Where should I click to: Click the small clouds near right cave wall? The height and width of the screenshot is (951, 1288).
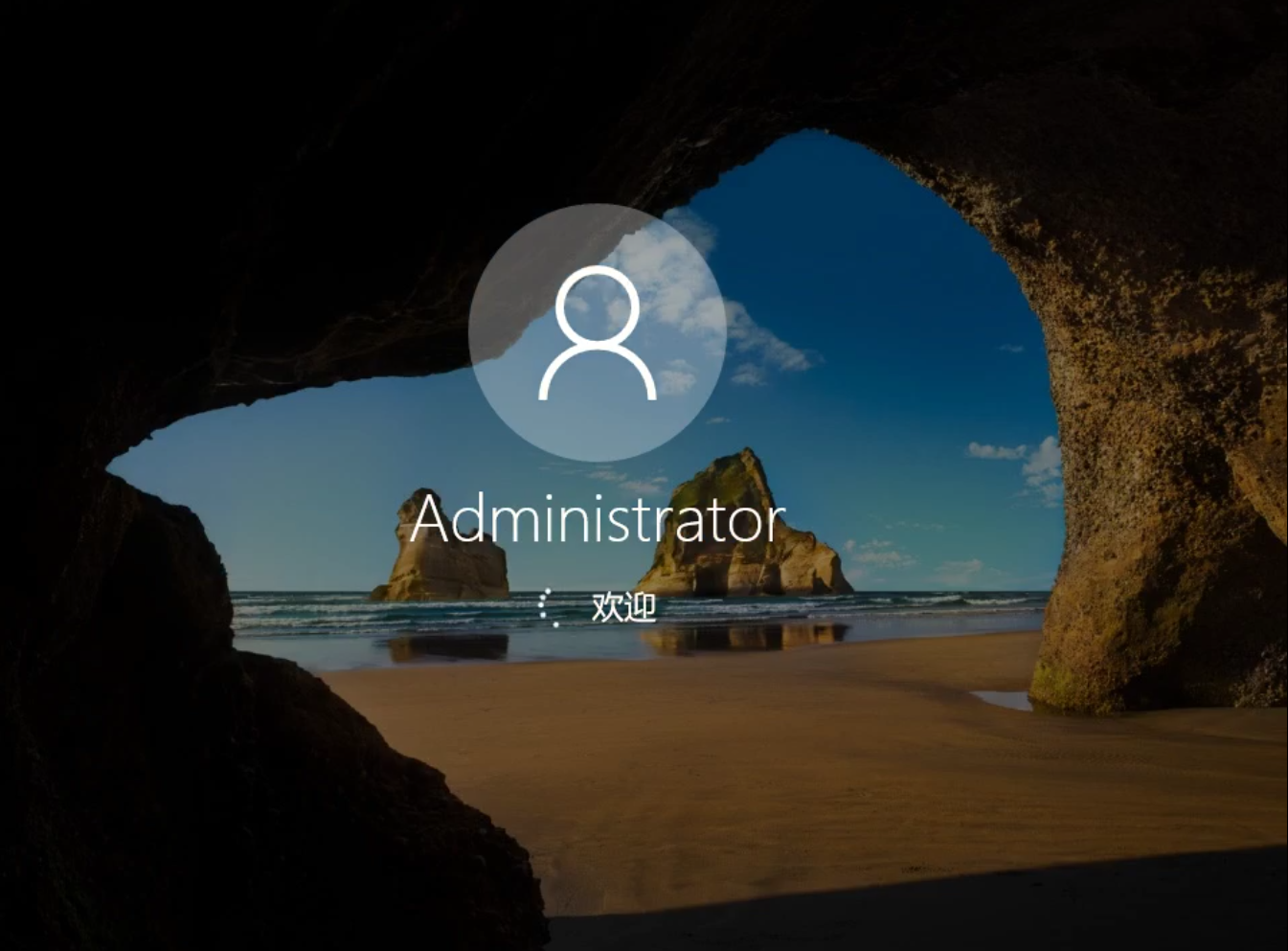pos(1020,466)
